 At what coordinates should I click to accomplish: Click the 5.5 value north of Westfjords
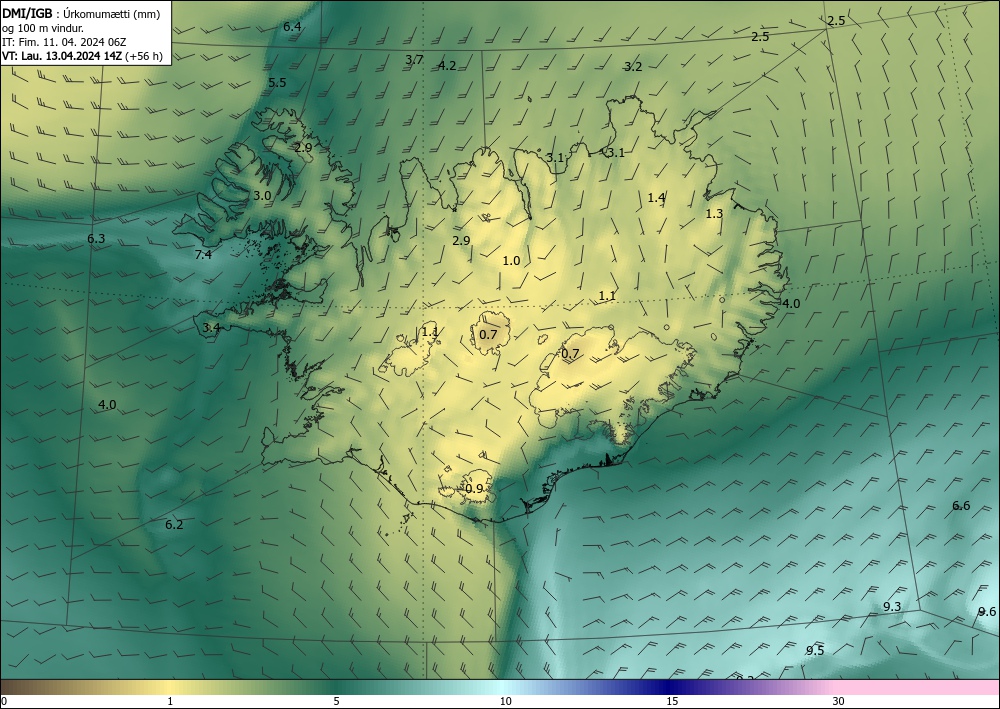[277, 82]
